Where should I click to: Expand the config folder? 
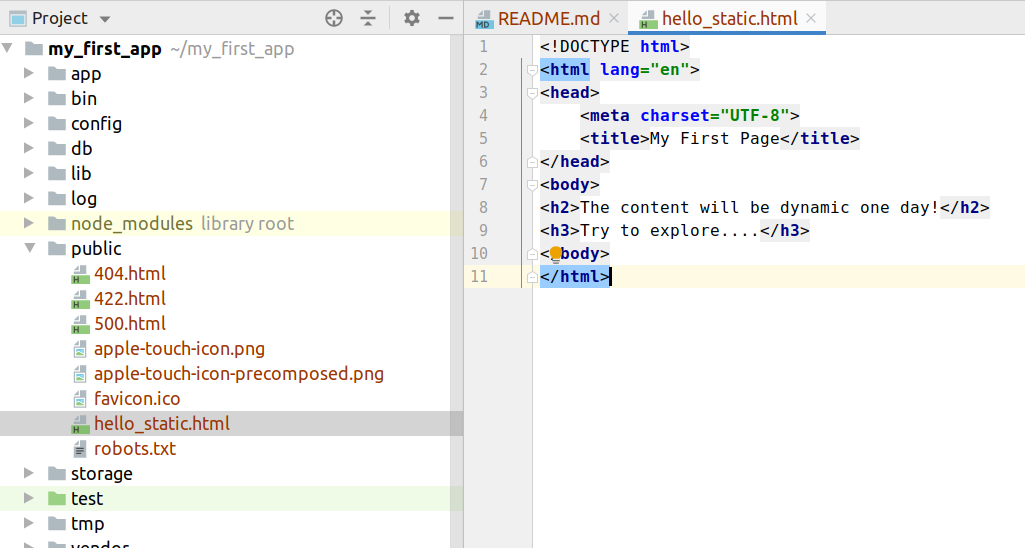click(29, 123)
